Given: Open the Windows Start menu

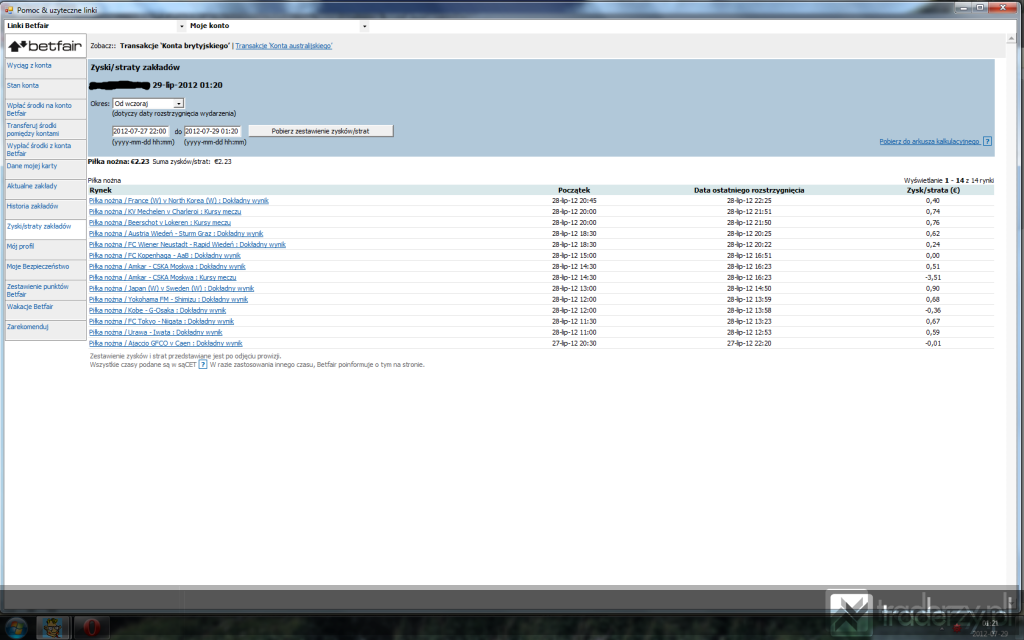Looking at the screenshot, I should pyautogui.click(x=14, y=628).
